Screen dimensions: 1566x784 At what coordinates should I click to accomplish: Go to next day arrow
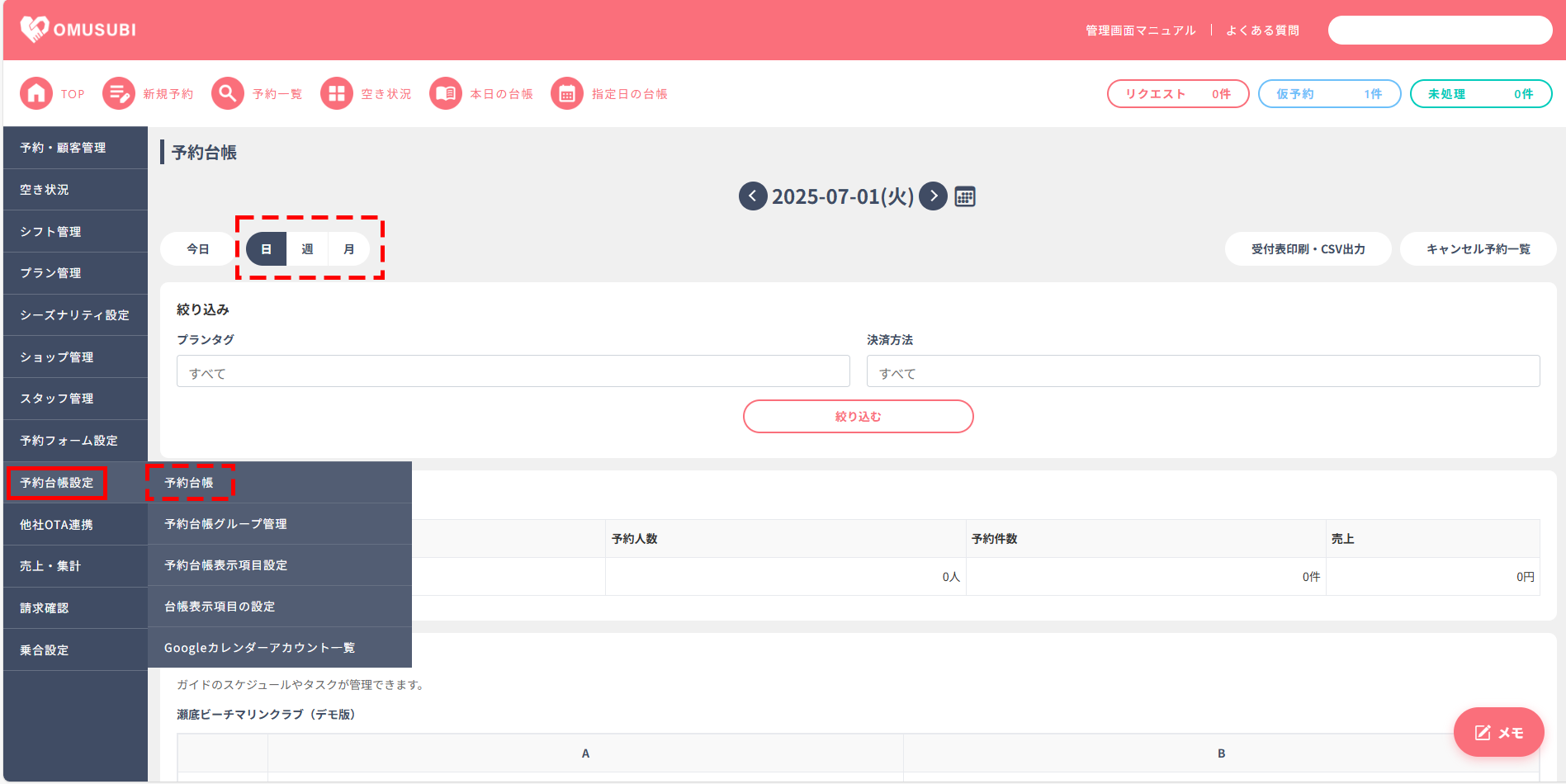point(933,196)
